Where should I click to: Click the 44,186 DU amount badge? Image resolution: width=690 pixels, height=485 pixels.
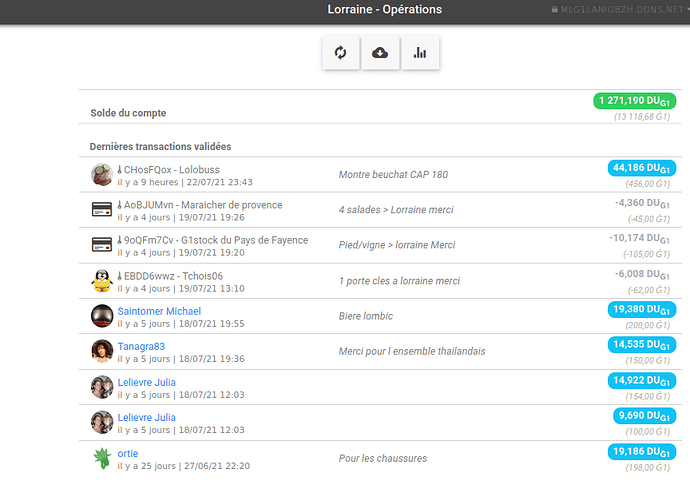pos(642,168)
